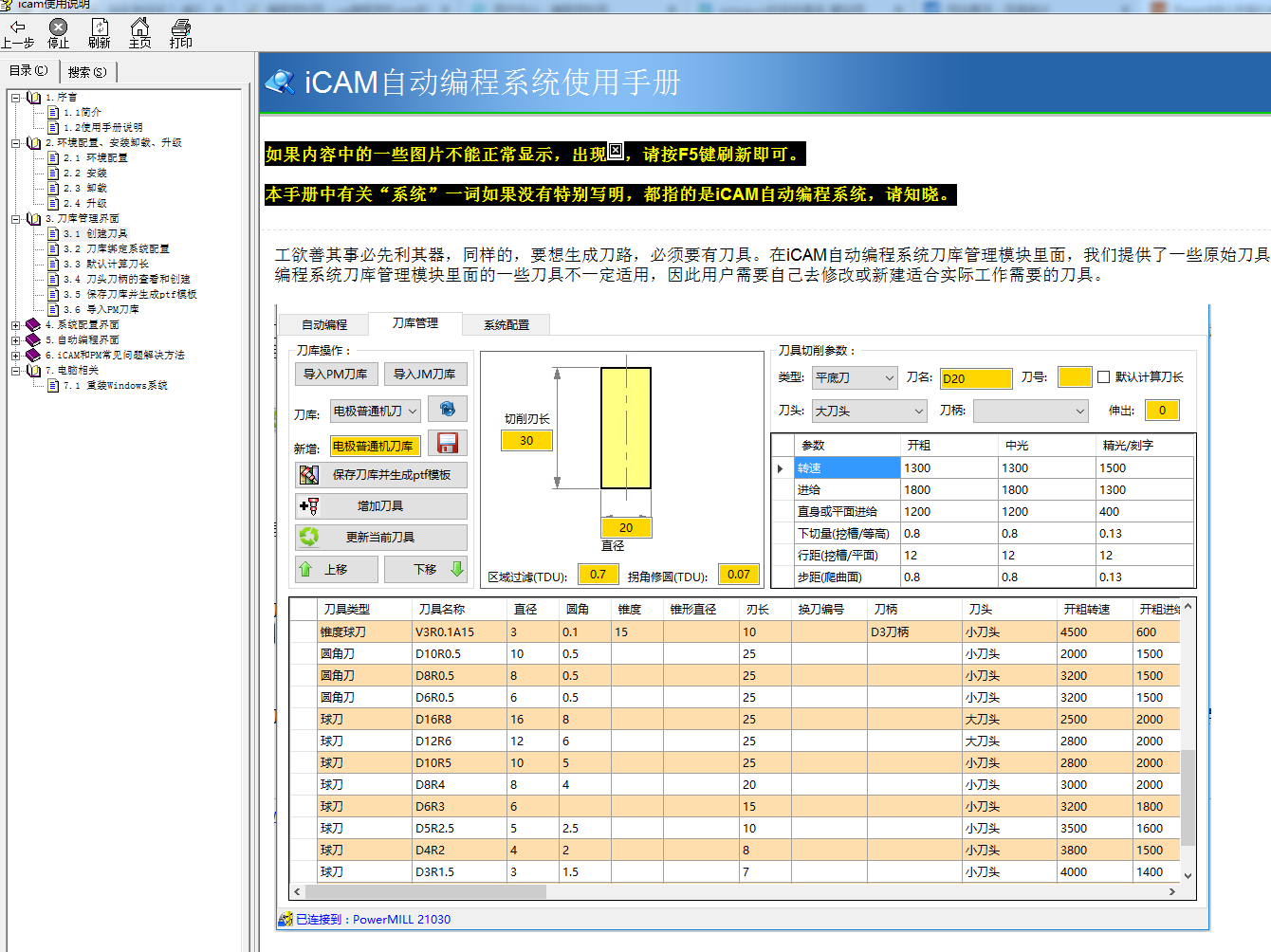Click the yellow 刀号 input field
This screenshot has height=952, width=1271.
(x=1075, y=377)
